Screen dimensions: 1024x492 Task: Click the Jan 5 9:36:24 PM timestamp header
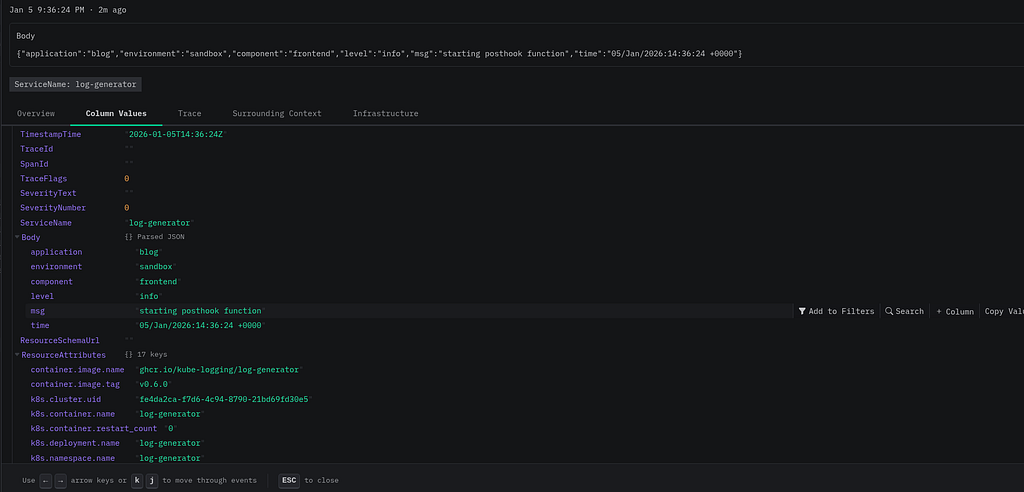46,10
